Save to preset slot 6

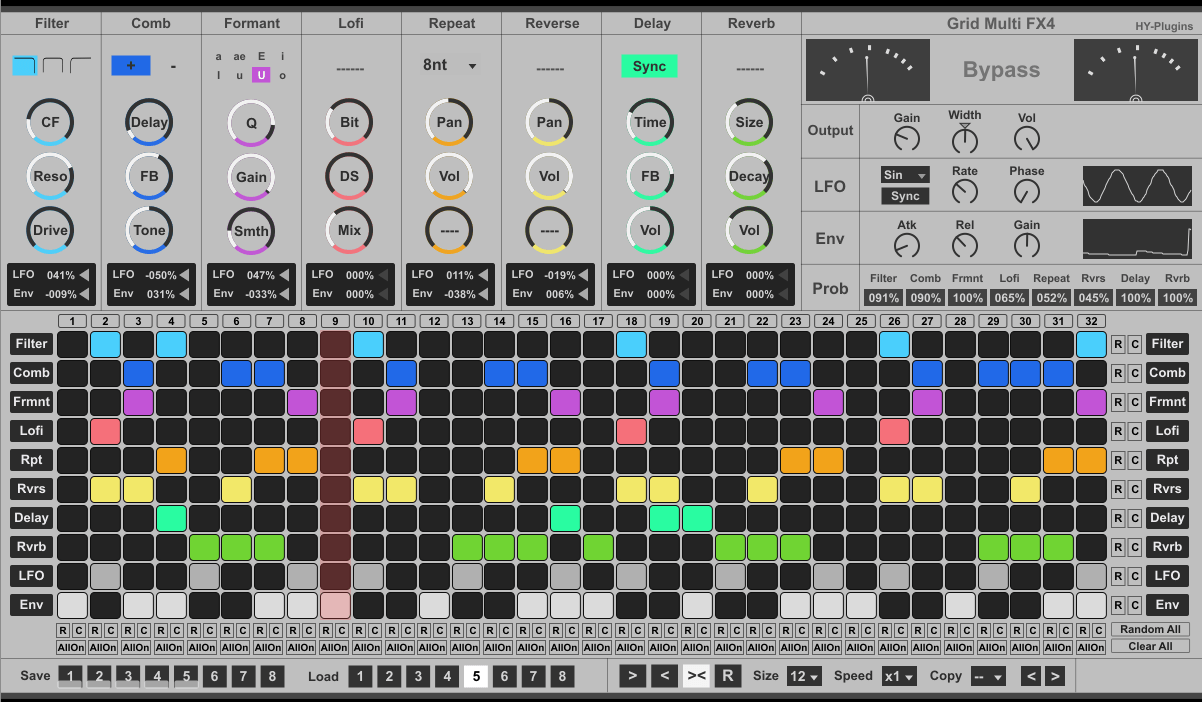(x=214, y=676)
